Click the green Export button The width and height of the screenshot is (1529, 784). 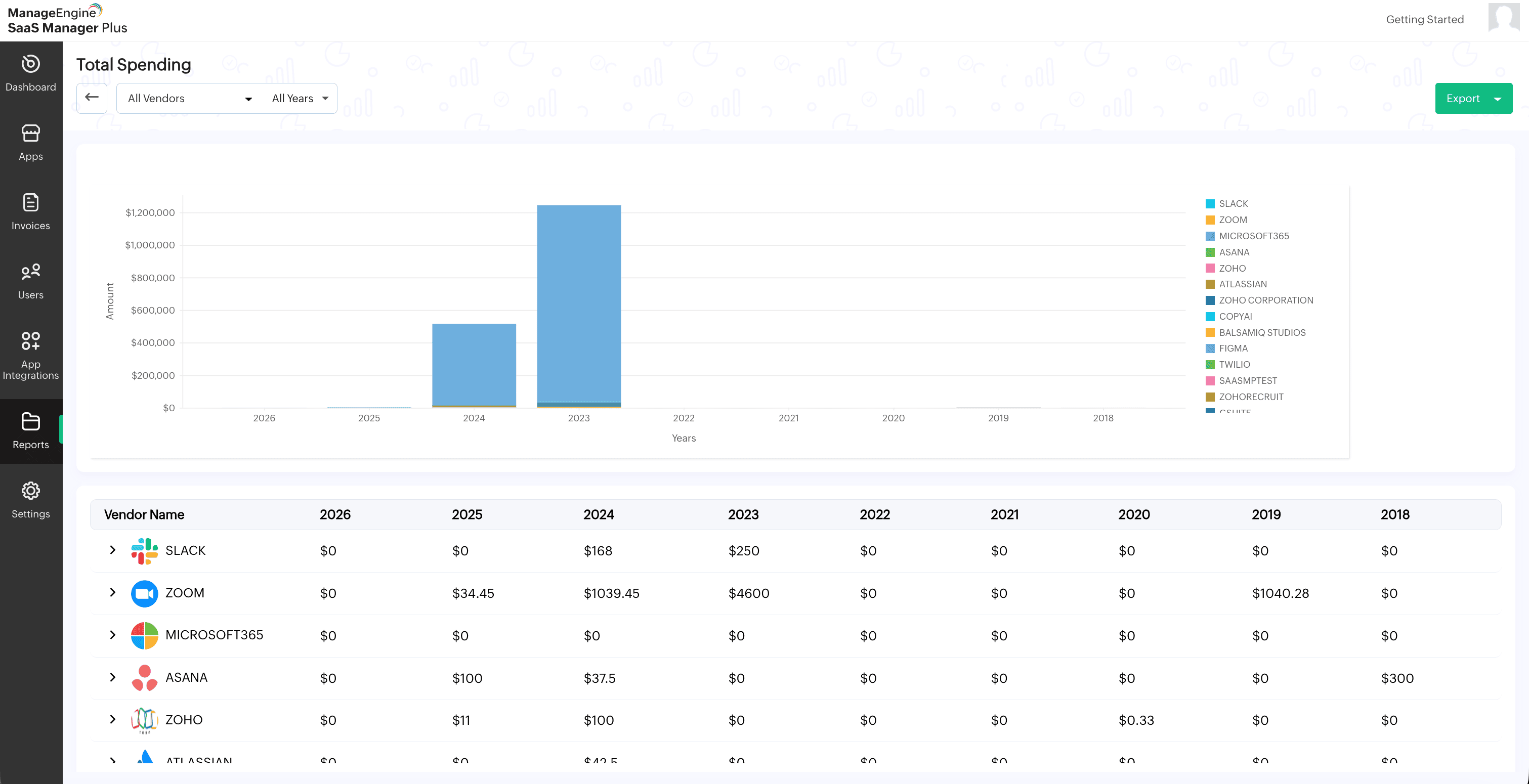point(1473,99)
